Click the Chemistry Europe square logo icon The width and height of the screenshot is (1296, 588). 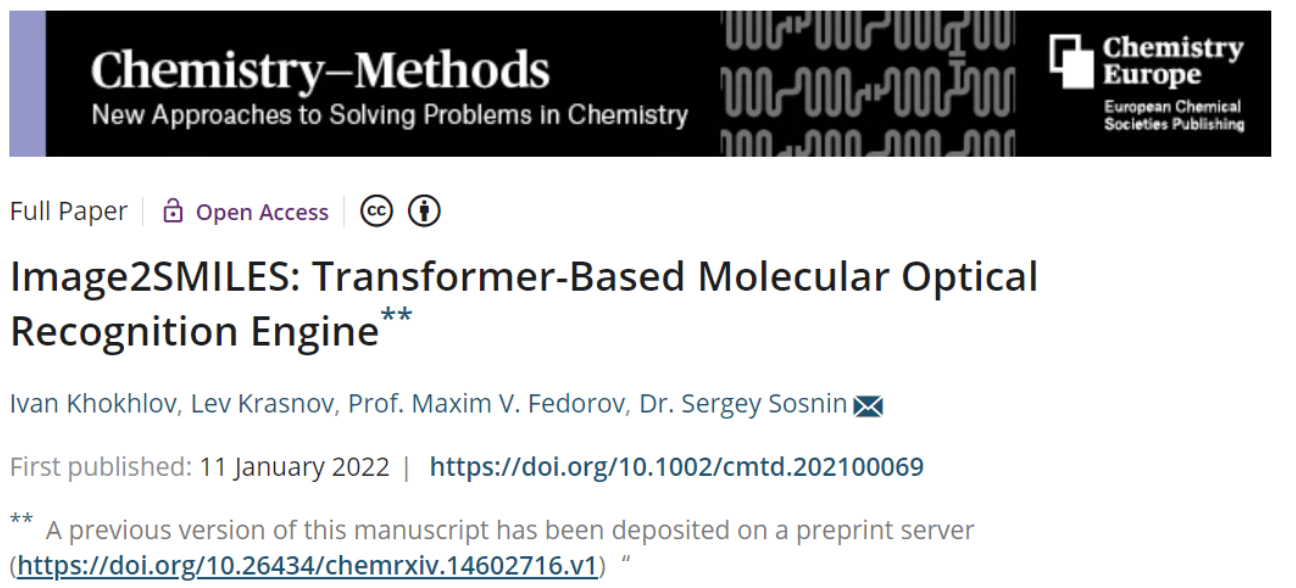pos(1072,60)
